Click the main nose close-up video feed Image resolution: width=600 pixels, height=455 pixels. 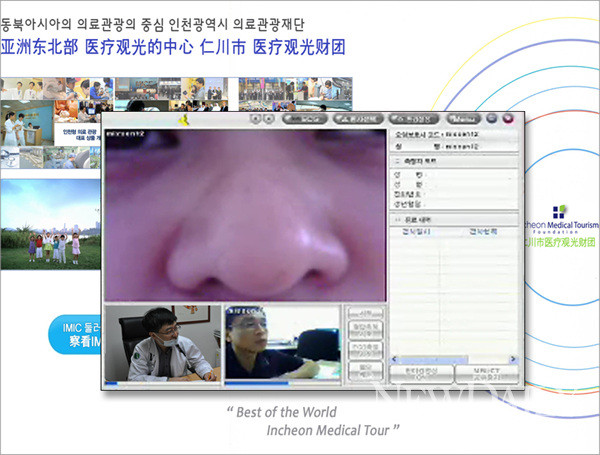[243, 215]
